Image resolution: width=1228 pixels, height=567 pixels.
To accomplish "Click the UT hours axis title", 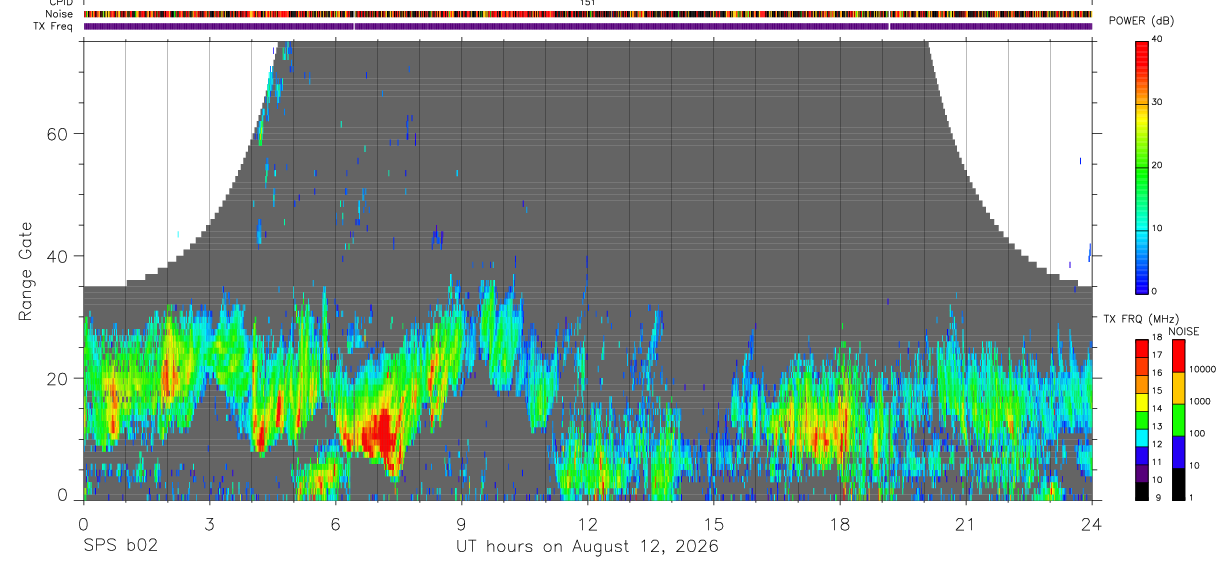I will pos(587,547).
